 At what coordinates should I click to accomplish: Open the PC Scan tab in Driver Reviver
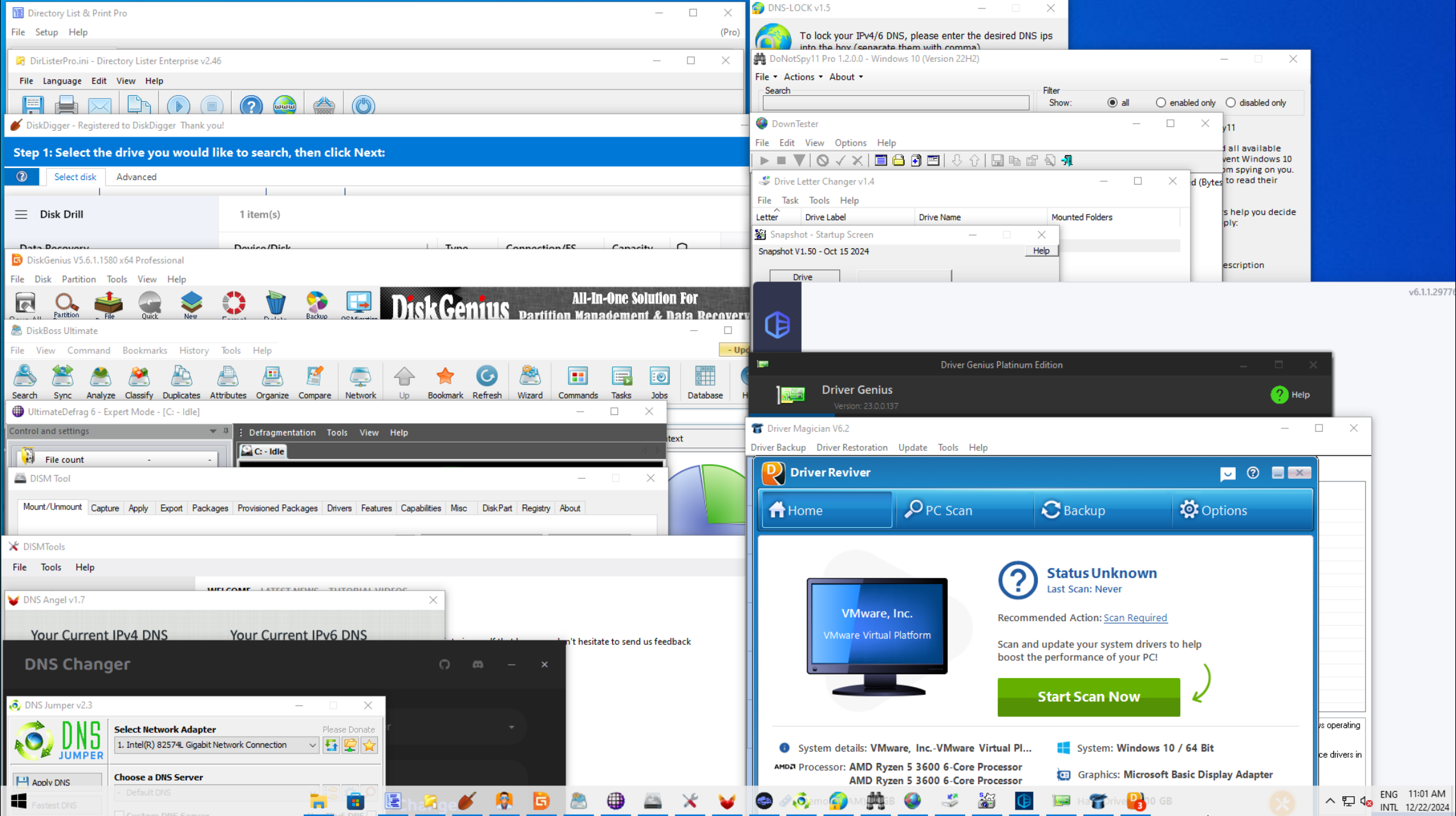coord(963,510)
